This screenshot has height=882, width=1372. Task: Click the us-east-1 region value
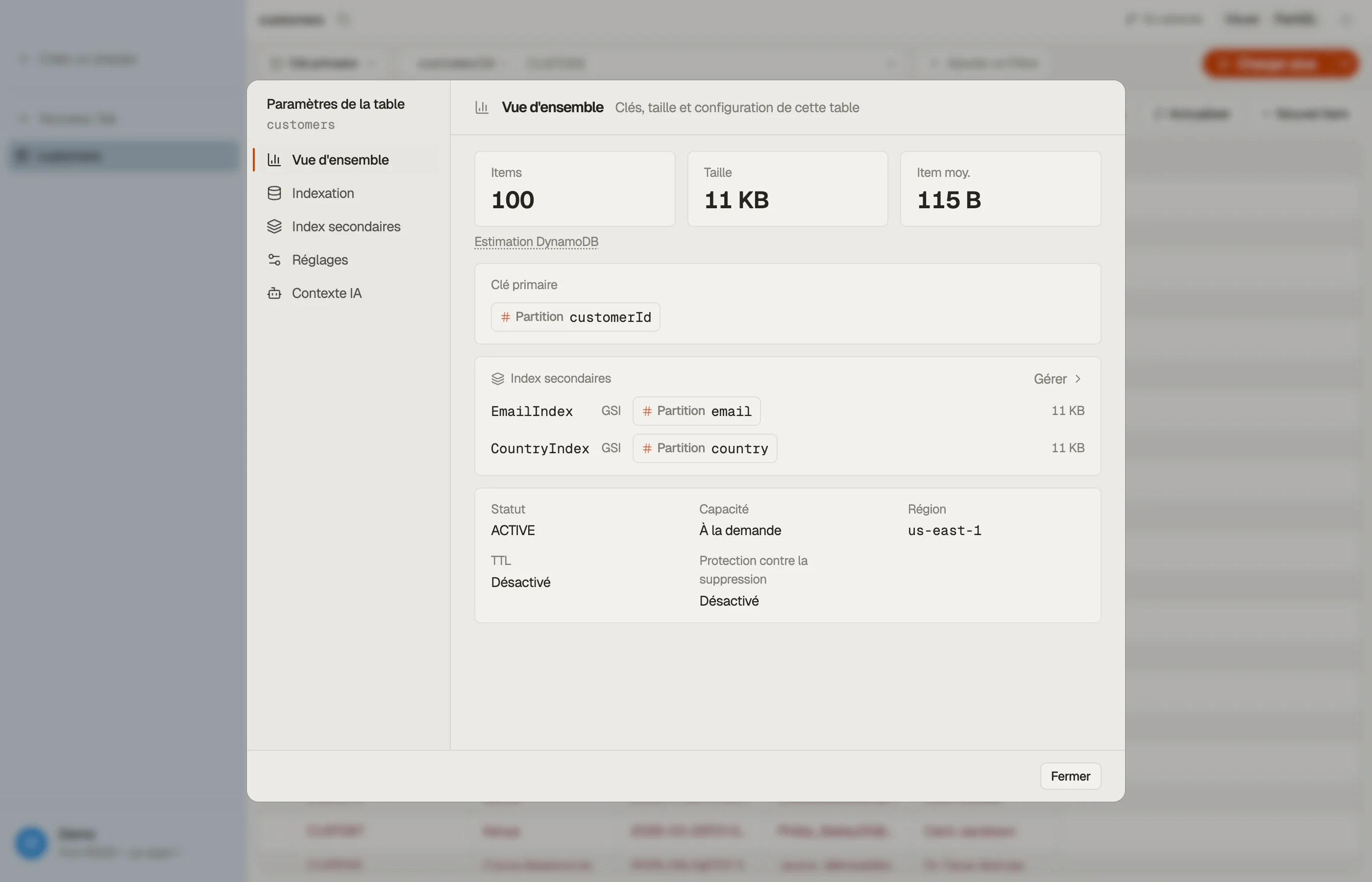[944, 531]
